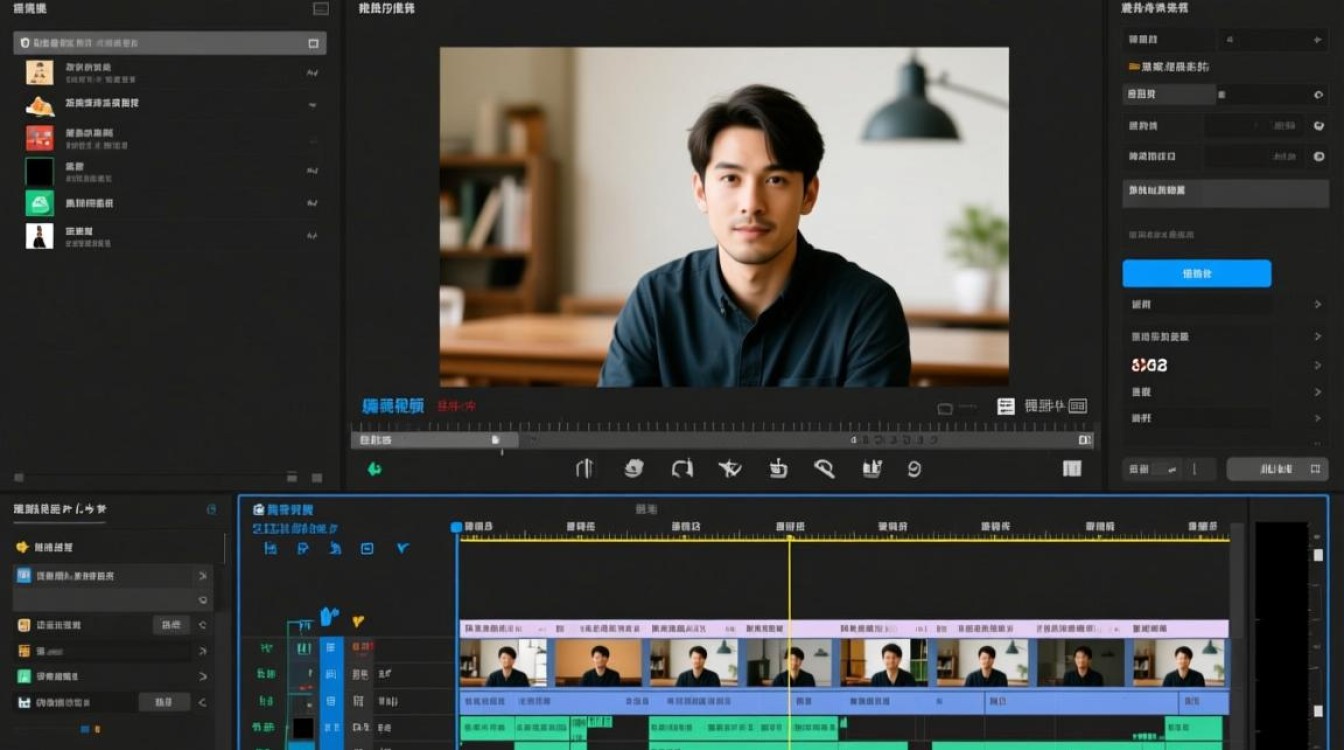
Task: Click the teal icon beside the lower-left panel title
Action: tap(211, 509)
